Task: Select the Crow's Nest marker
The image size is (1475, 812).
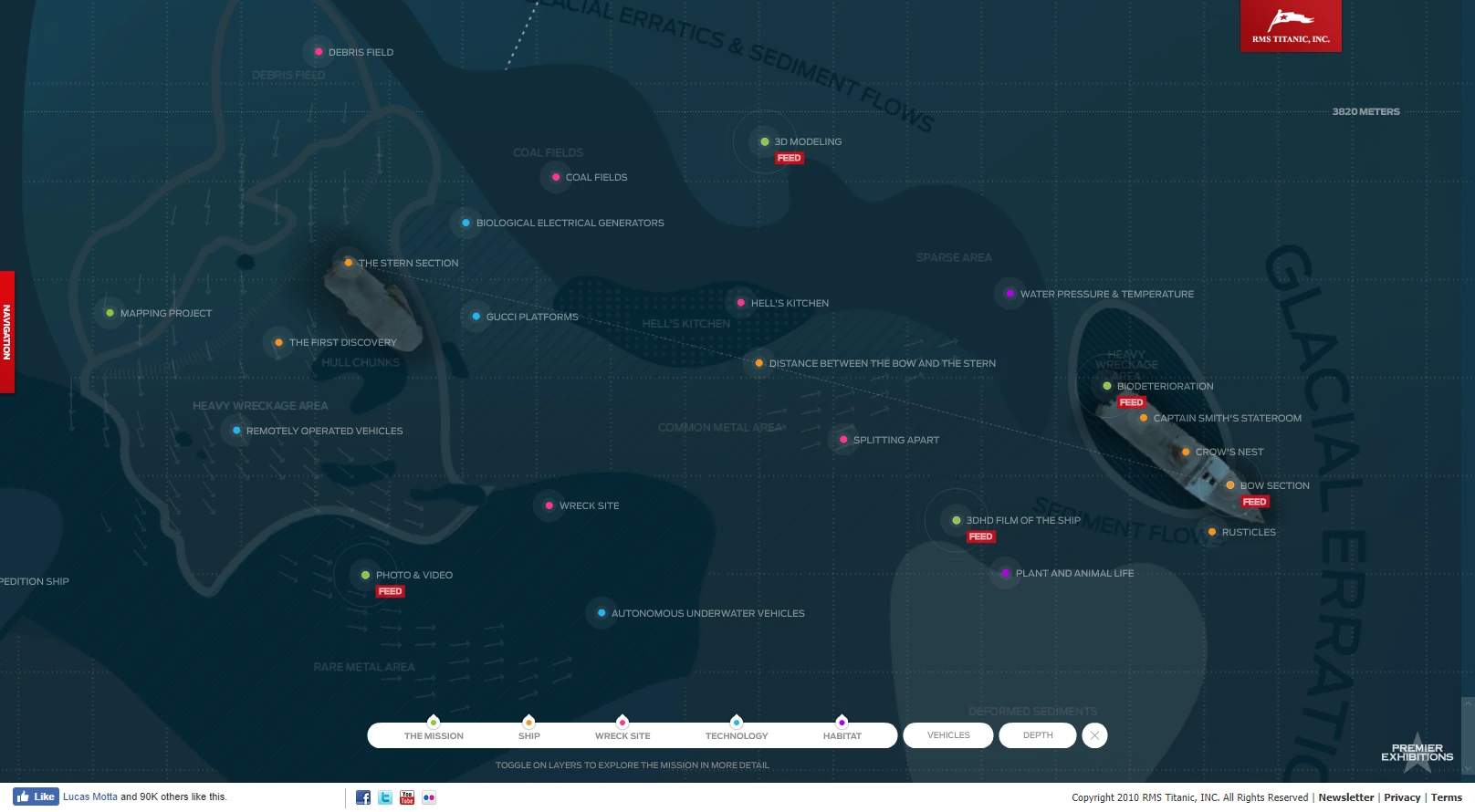Action: point(1185,452)
